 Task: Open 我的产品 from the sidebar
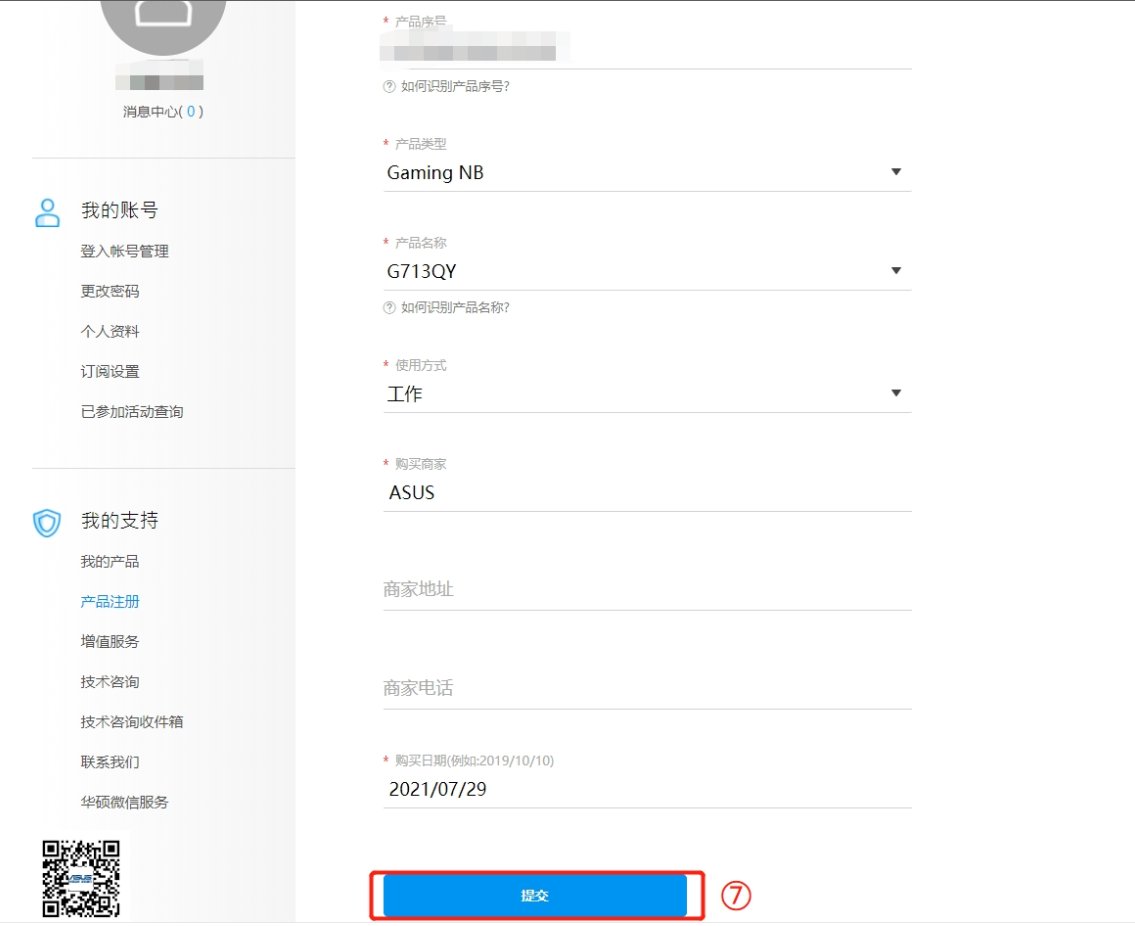point(110,561)
